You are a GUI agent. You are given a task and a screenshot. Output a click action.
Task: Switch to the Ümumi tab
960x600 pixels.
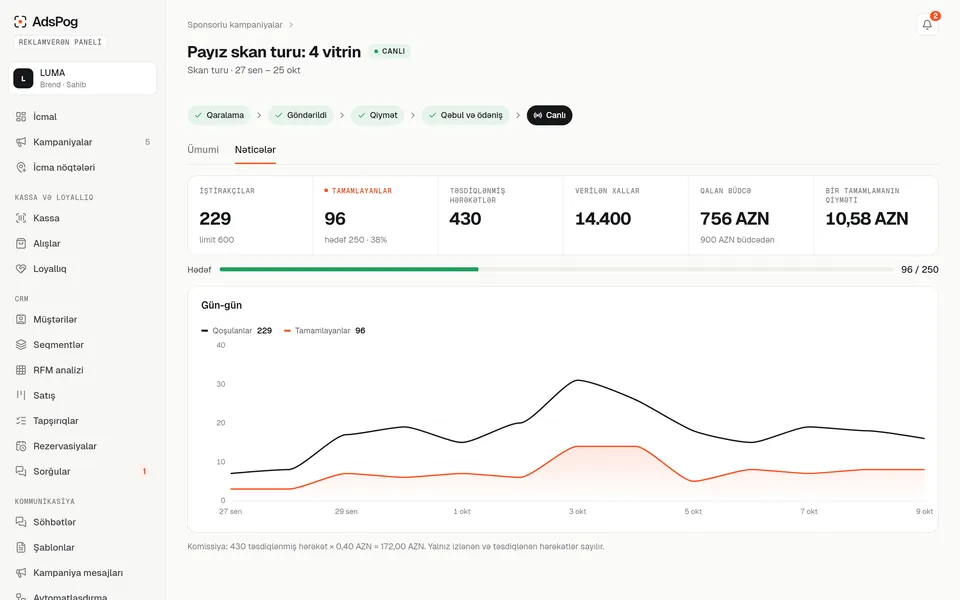click(203, 149)
